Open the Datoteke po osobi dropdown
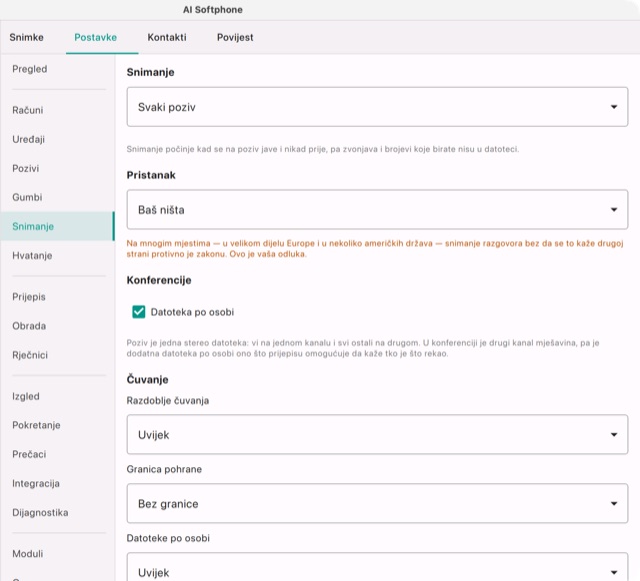This screenshot has width=640, height=581. (x=377, y=568)
